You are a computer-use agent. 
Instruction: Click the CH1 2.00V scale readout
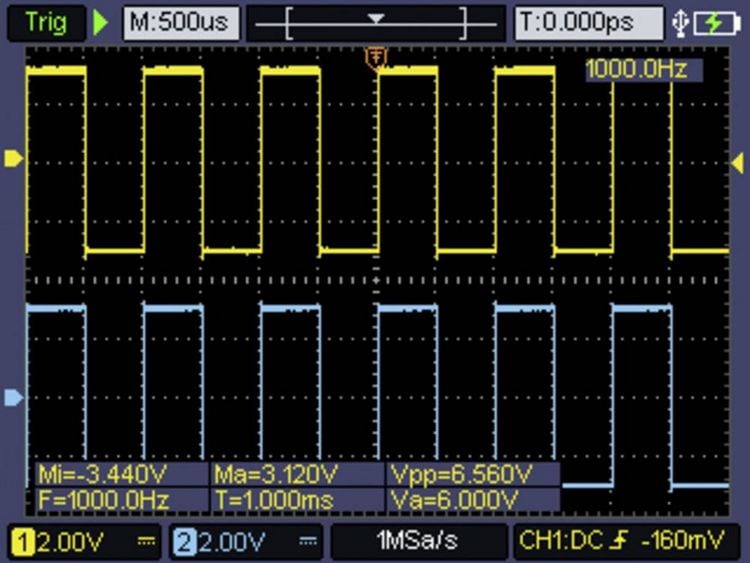[x=70, y=542]
